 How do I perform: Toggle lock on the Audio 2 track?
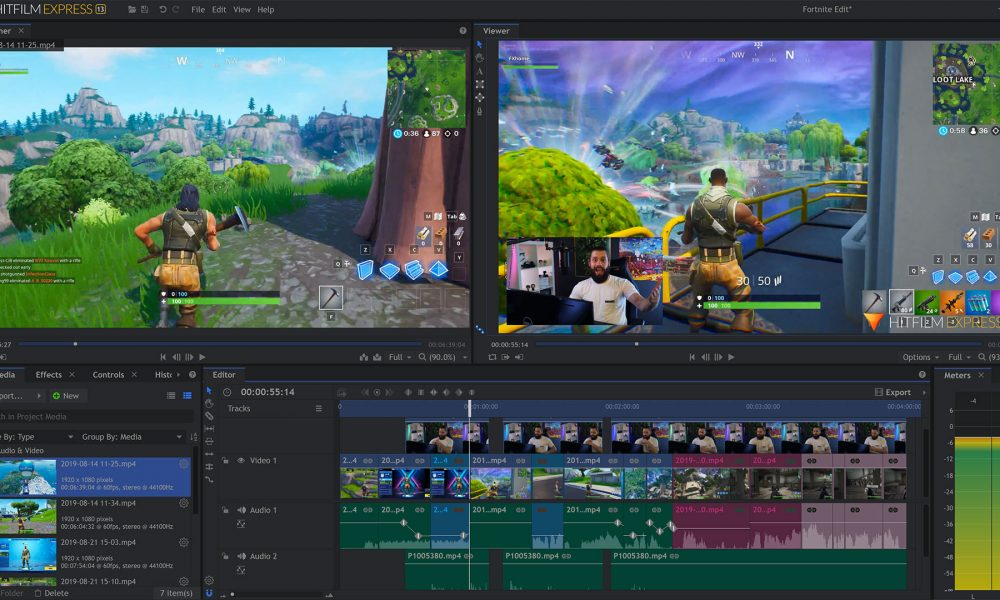(226, 556)
